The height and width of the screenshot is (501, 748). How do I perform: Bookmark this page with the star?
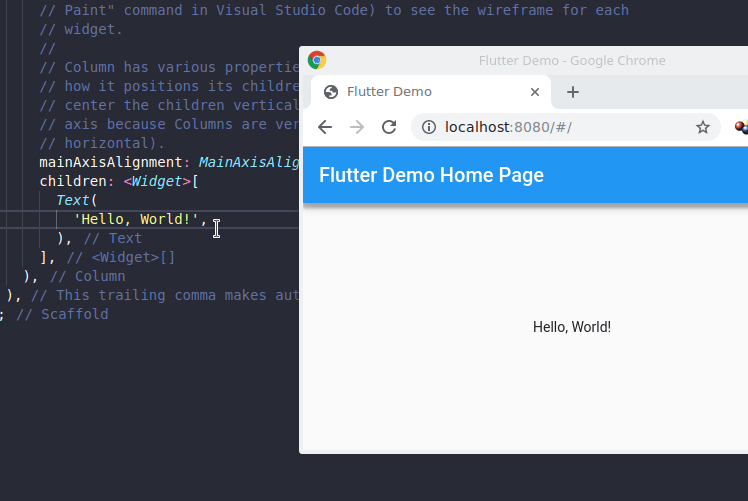[x=703, y=127]
